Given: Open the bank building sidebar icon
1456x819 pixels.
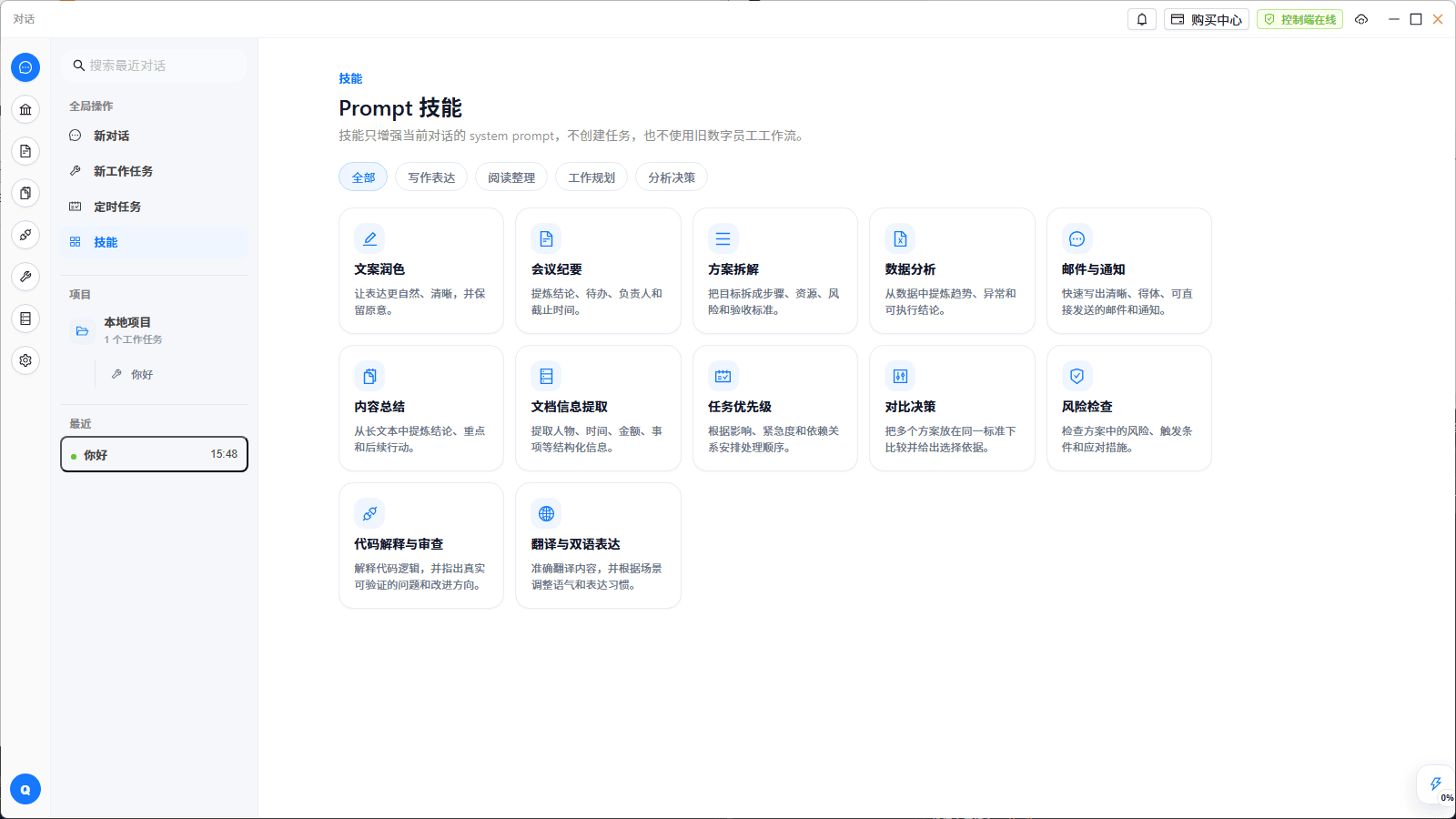Looking at the screenshot, I should (25, 110).
